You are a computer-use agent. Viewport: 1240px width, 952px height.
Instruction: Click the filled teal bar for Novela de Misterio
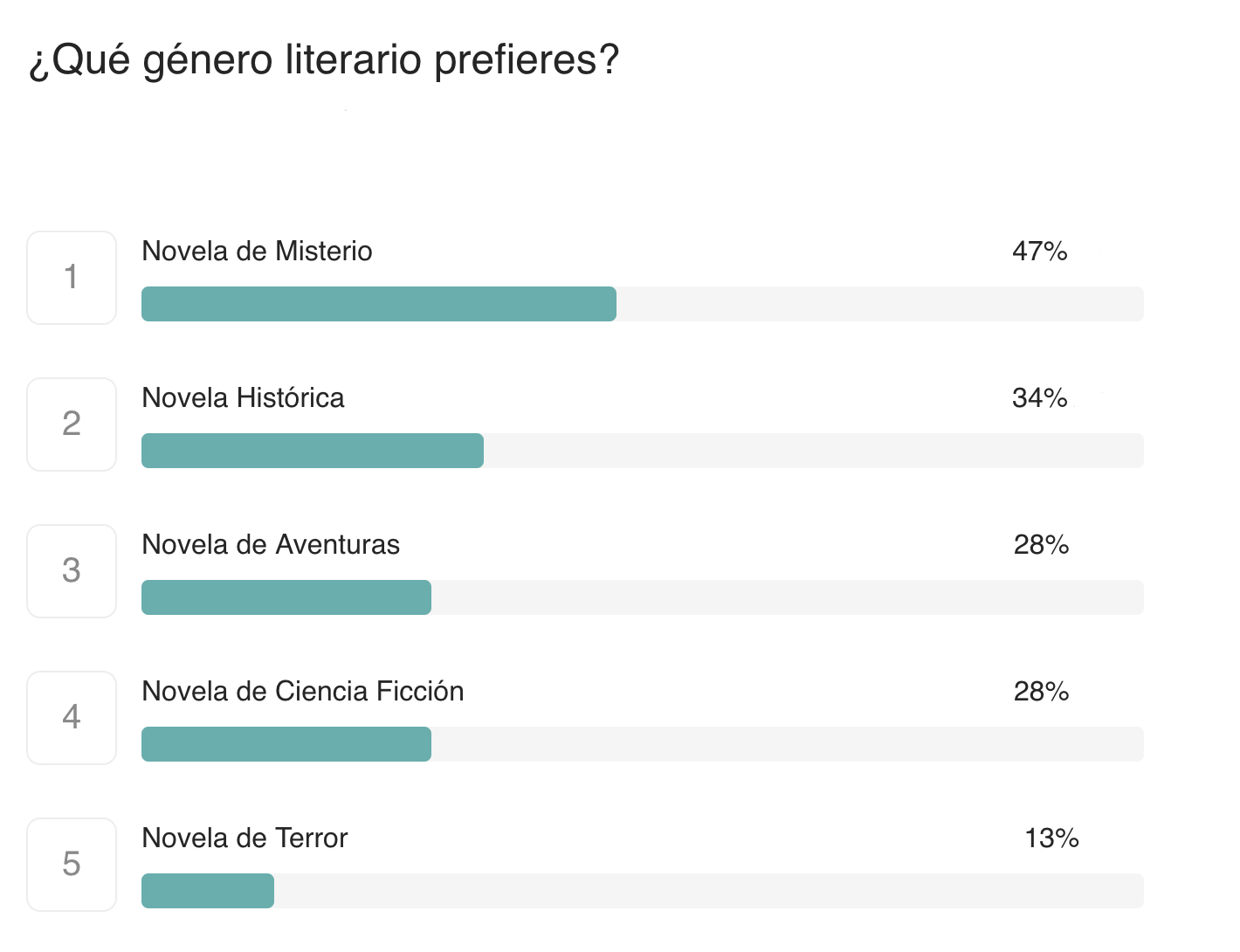coord(378,304)
